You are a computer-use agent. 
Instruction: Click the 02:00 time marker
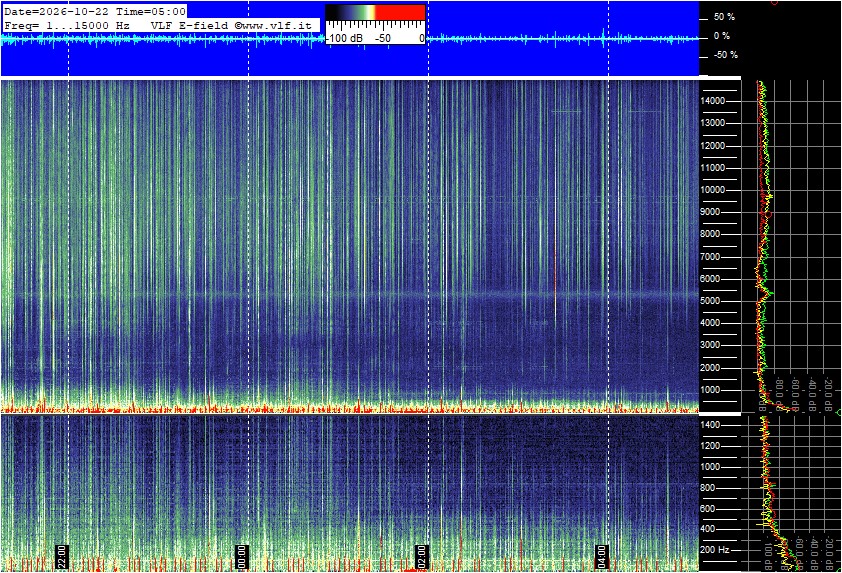click(423, 556)
